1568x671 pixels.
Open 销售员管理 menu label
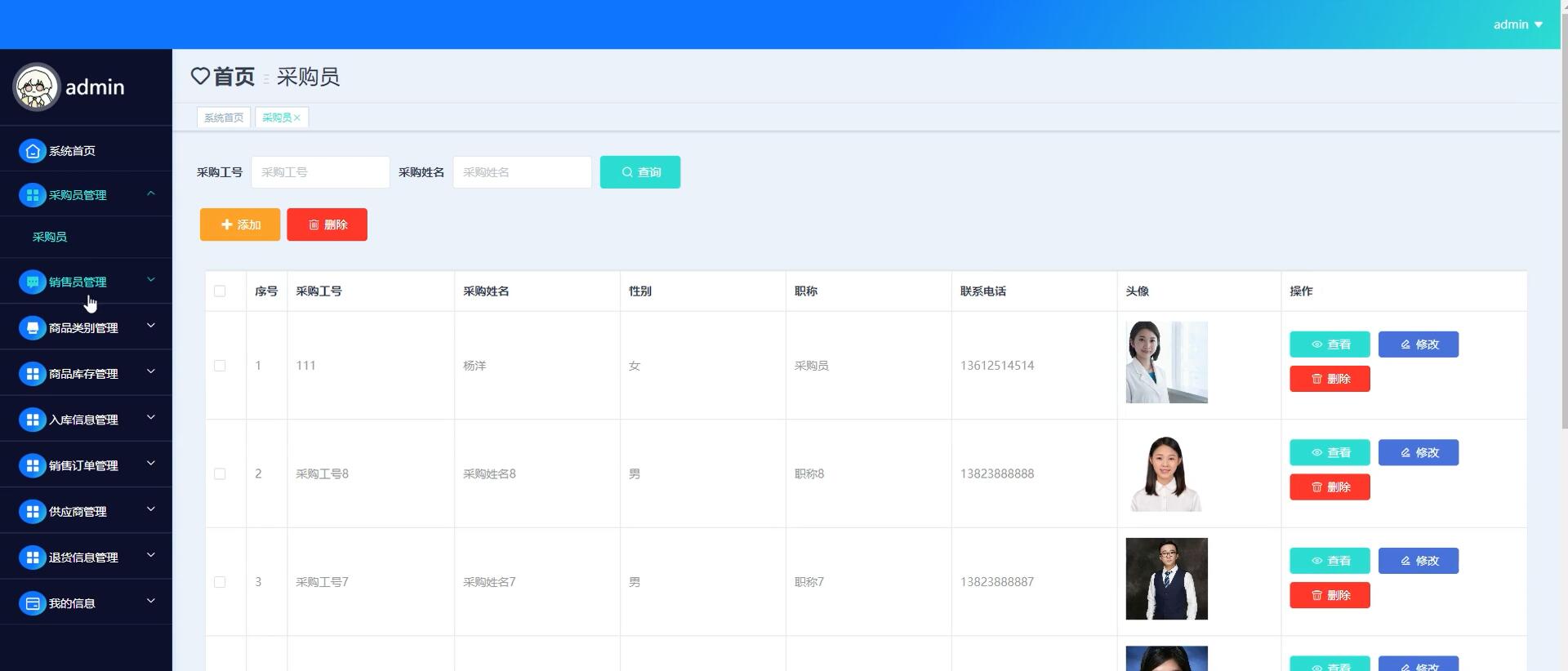[78, 282]
